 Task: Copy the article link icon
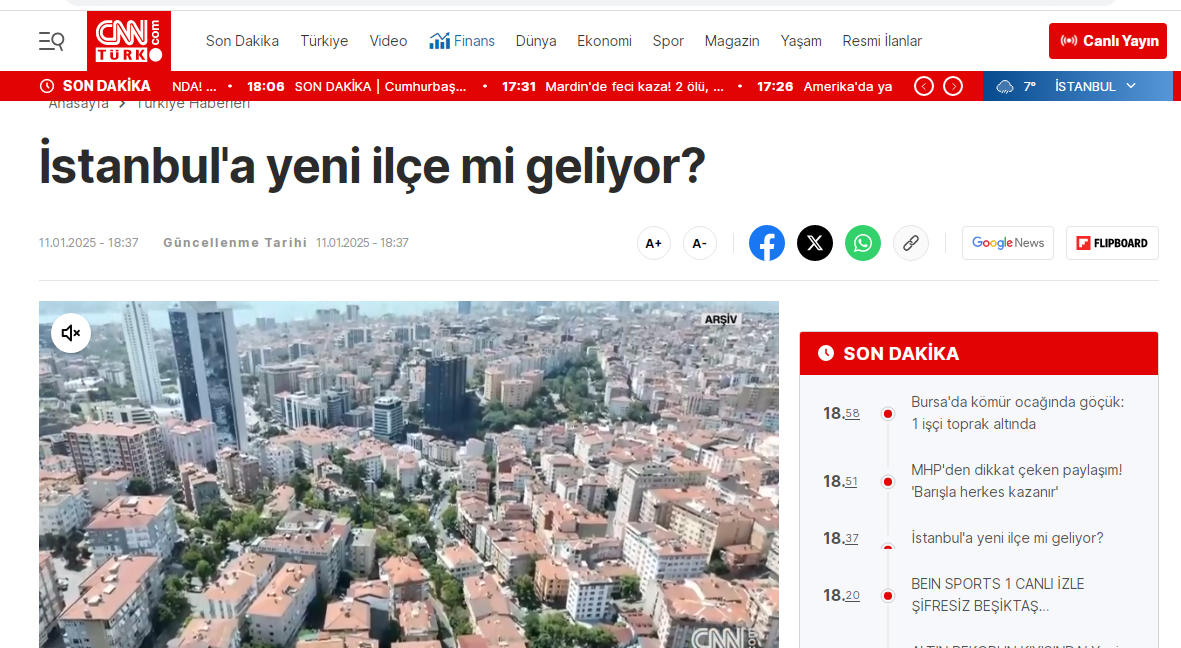tap(911, 243)
